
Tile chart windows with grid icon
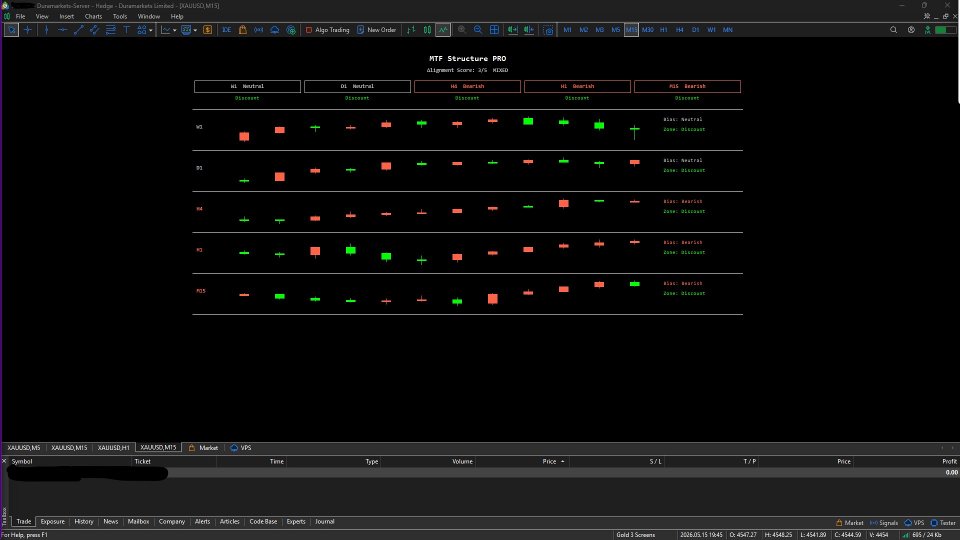(x=494, y=29)
